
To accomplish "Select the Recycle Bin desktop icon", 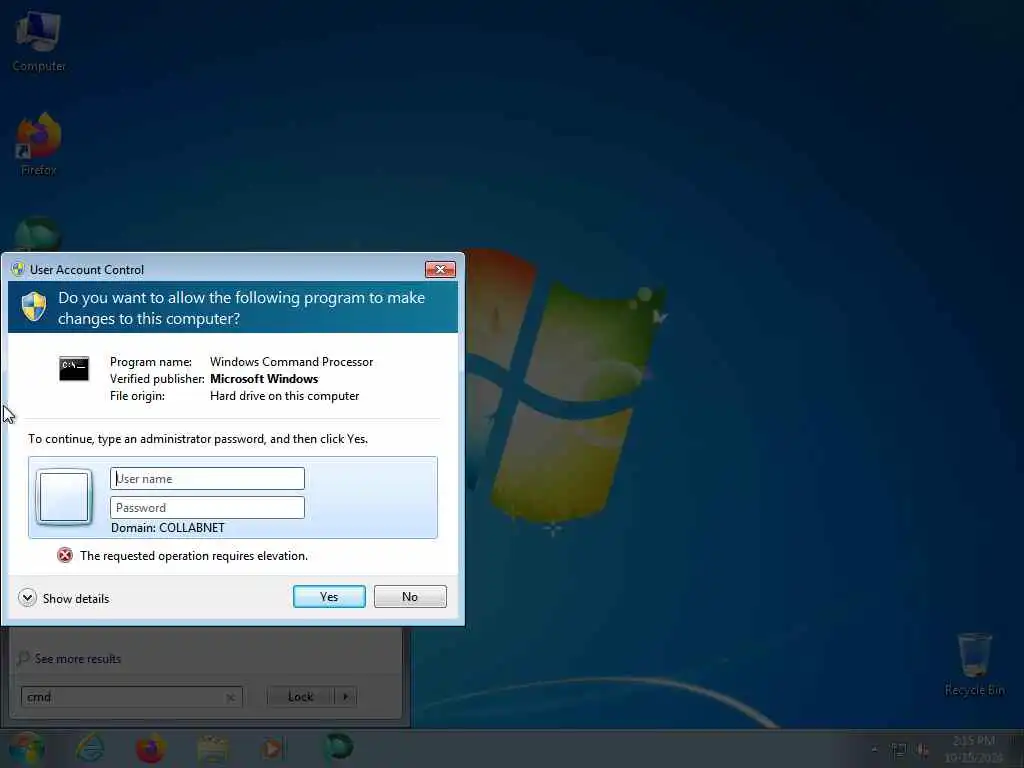I will pos(974,663).
